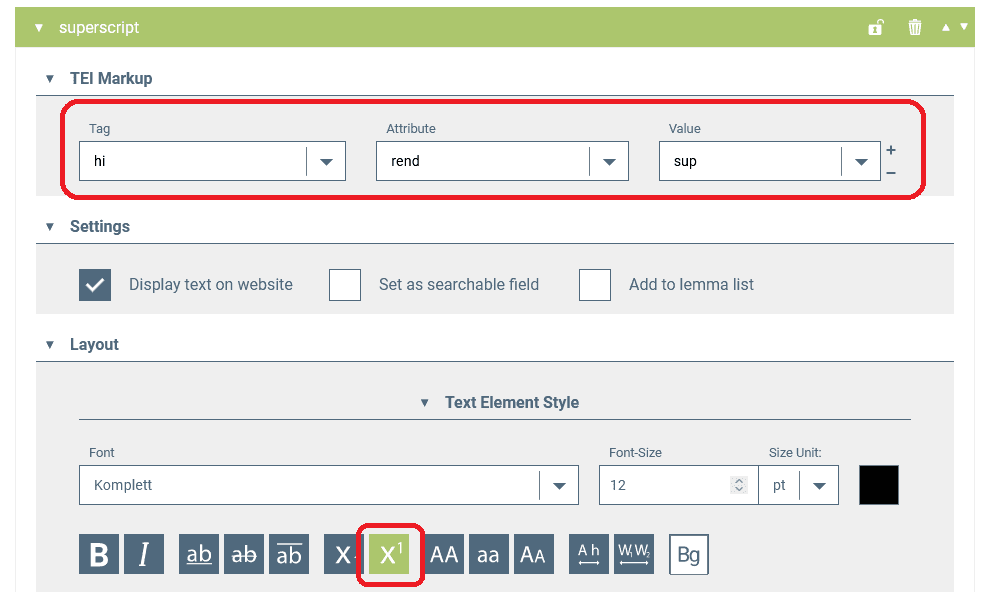988x592 pixels.
Task: Collapse the TEI Markup section
Action: coord(50,79)
